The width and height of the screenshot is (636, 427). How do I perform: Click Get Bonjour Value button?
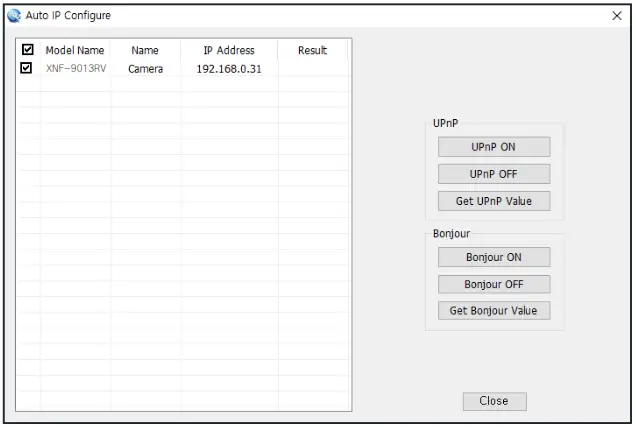494,311
